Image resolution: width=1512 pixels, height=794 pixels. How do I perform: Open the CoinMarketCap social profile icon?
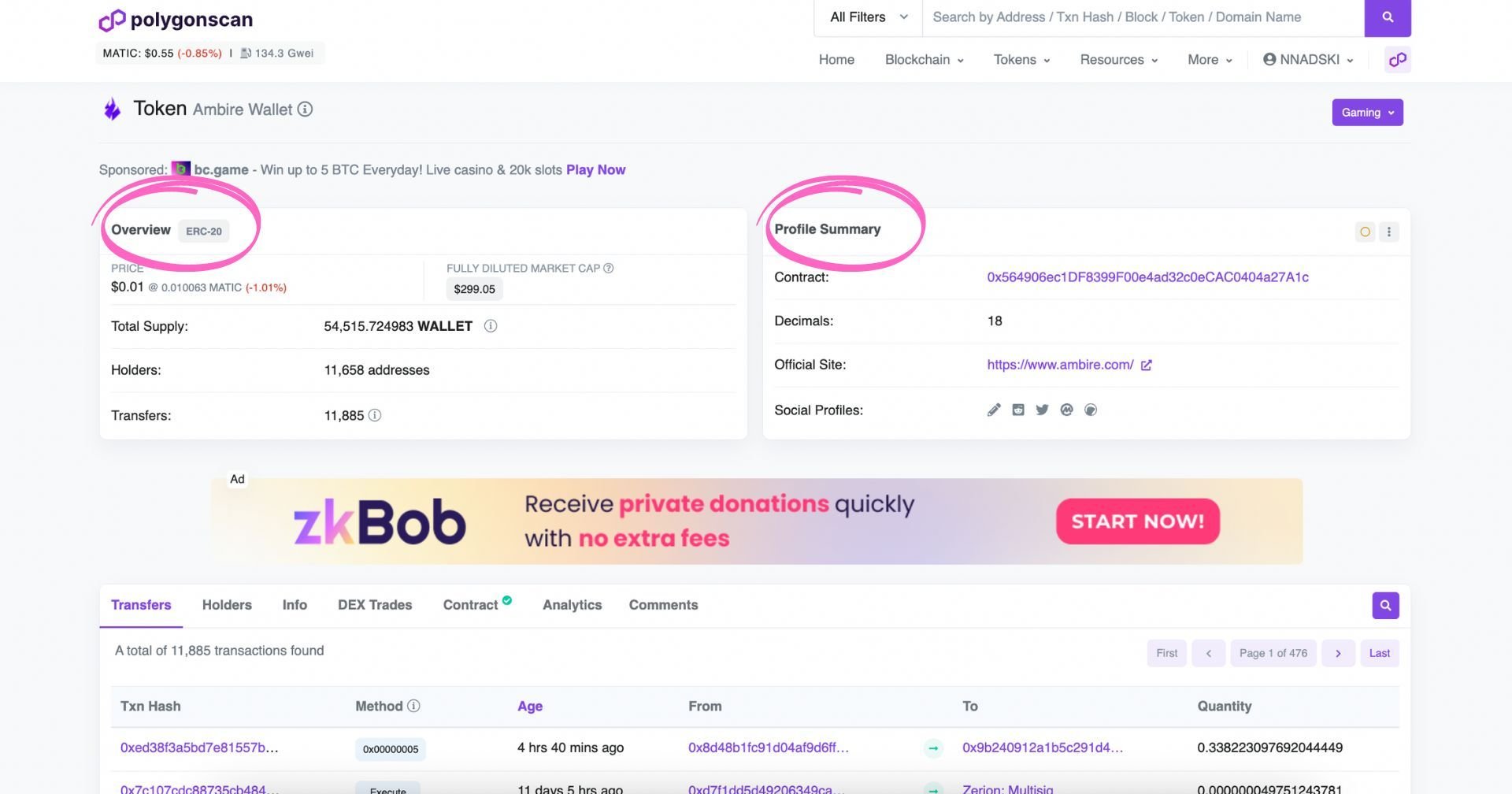coord(1067,410)
